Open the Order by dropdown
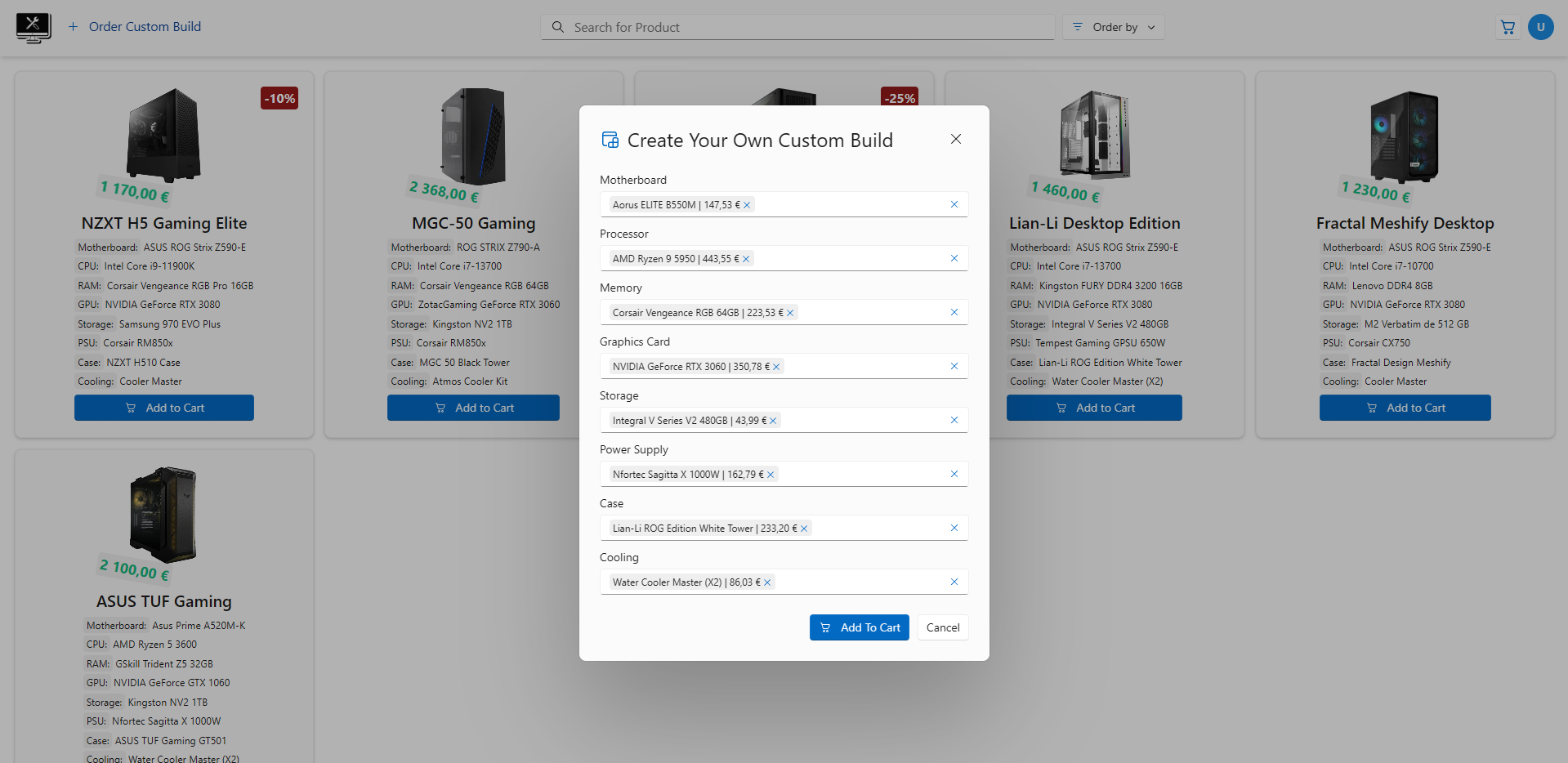 point(1114,27)
